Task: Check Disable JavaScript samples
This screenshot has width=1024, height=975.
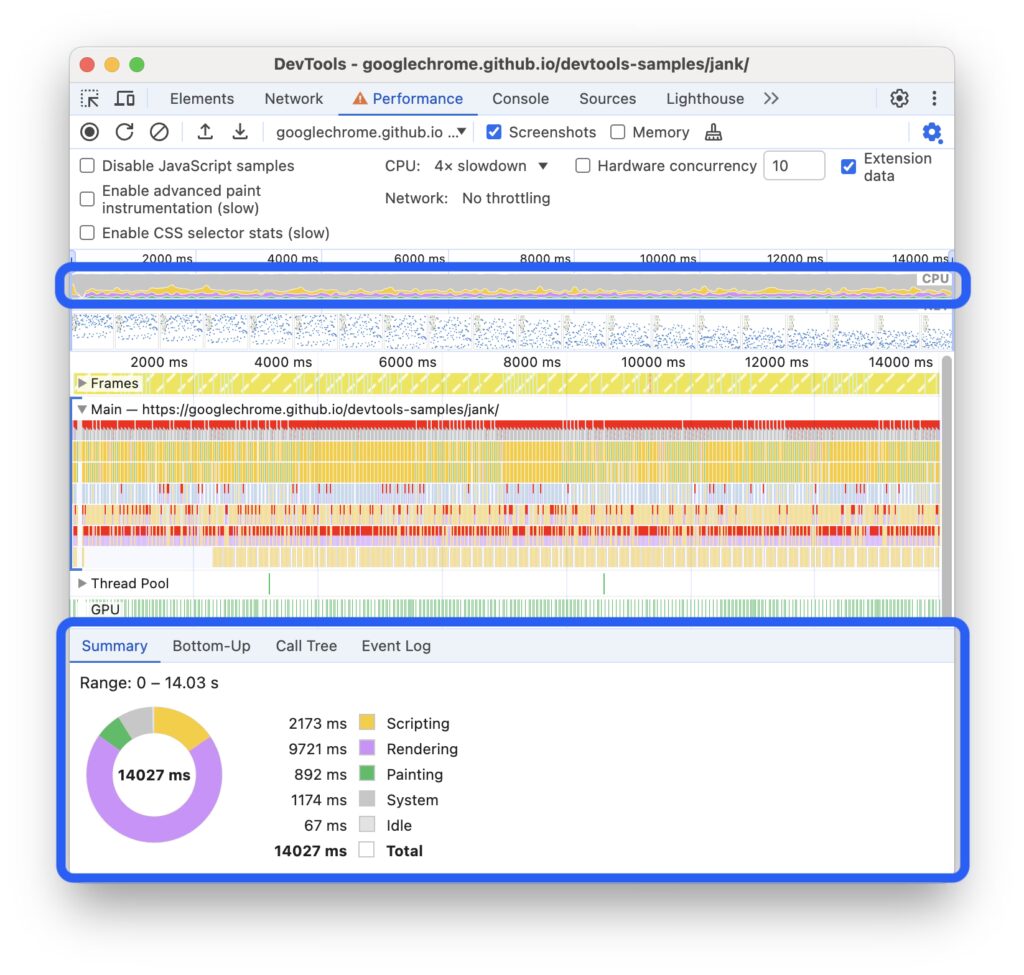Action: pos(88,166)
